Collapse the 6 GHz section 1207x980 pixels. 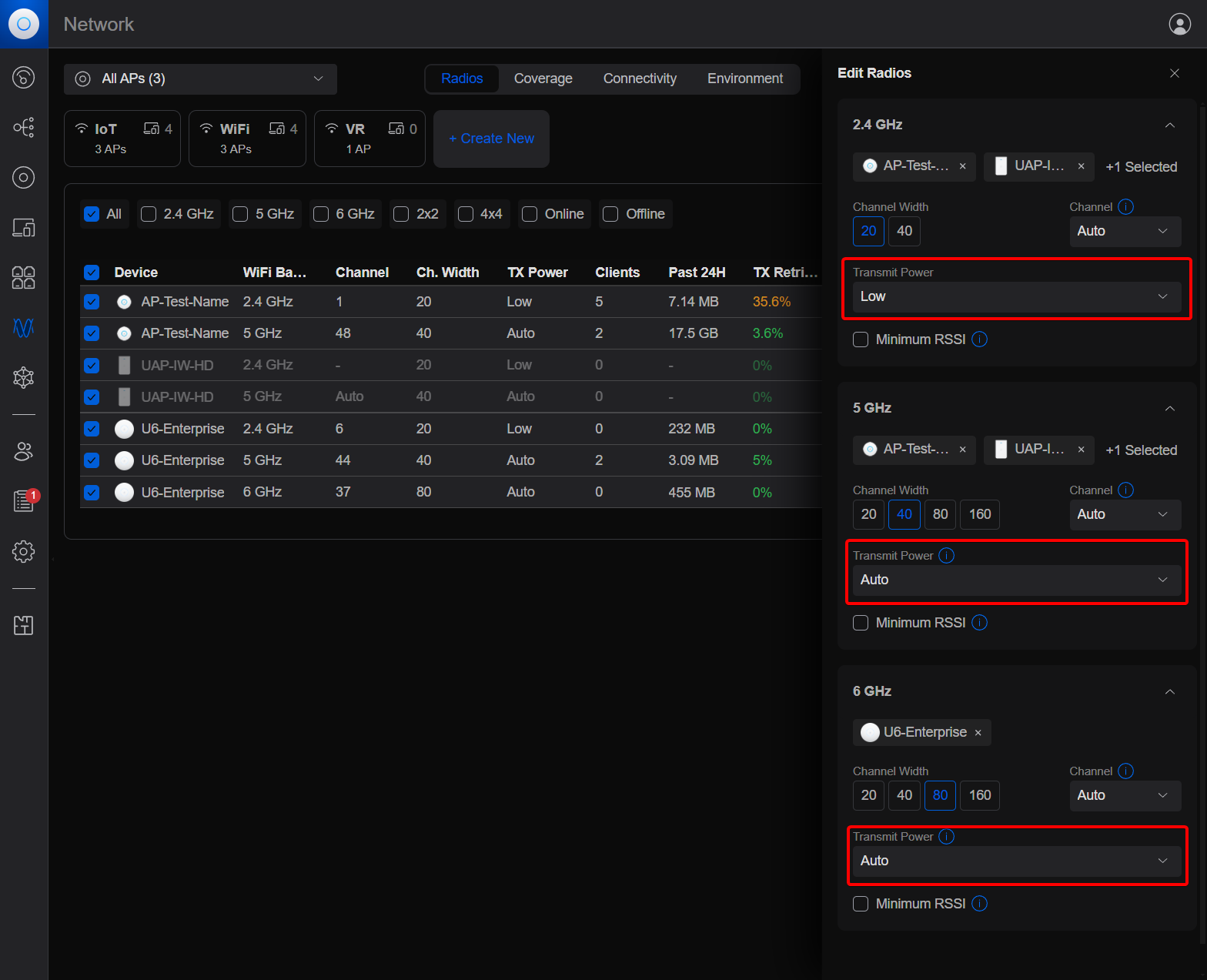pyautogui.click(x=1170, y=691)
